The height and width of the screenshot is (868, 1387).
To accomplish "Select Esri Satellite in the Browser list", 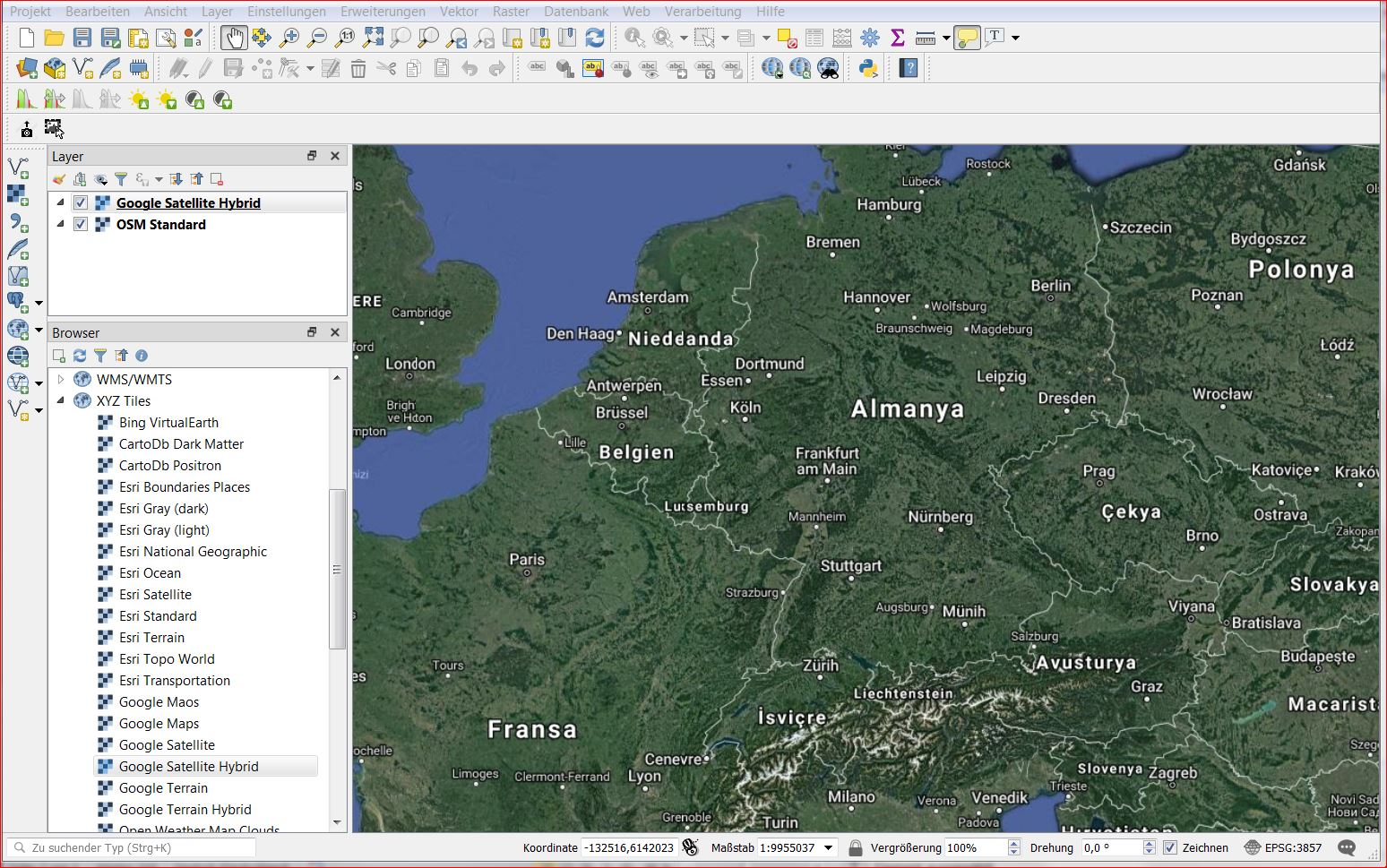I will (x=155, y=595).
